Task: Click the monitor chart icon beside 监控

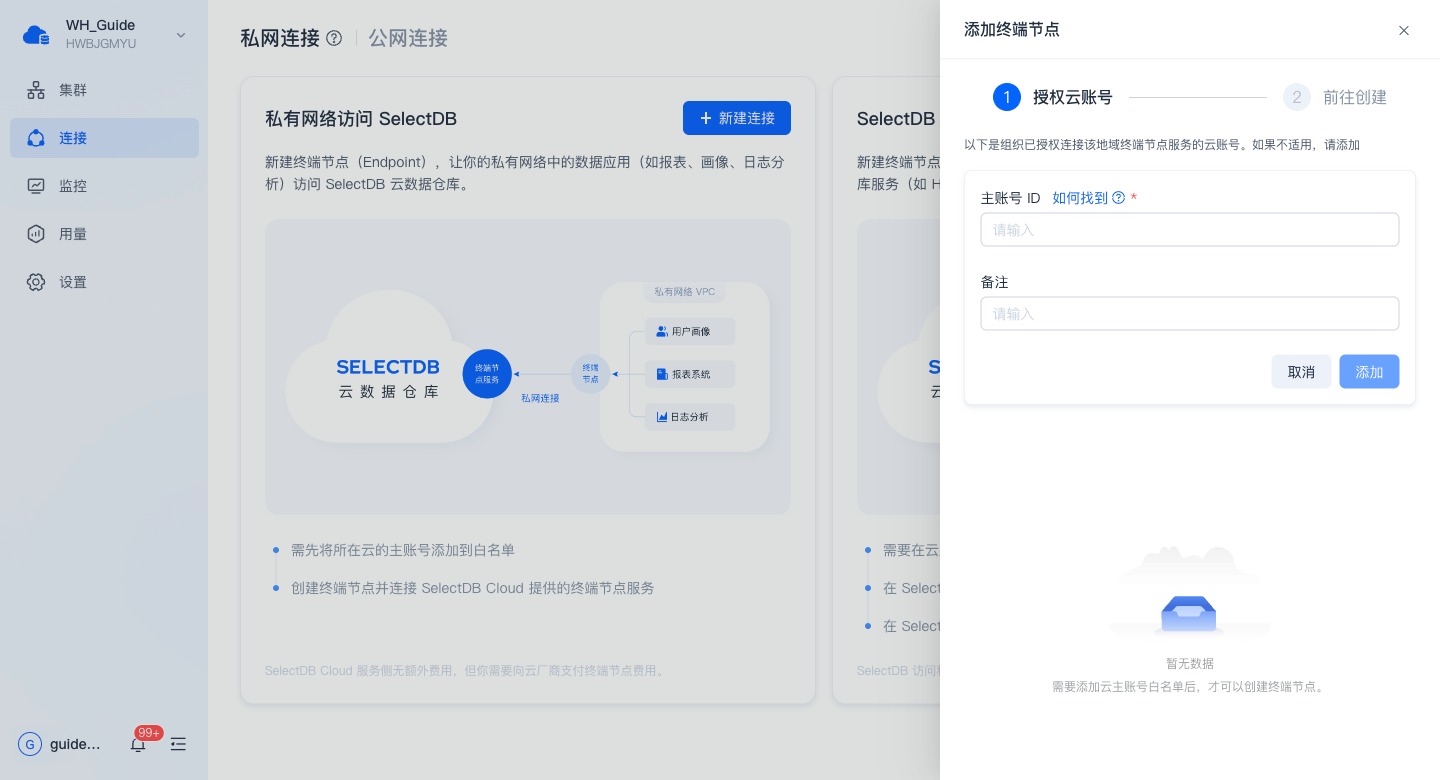Action: click(36, 186)
